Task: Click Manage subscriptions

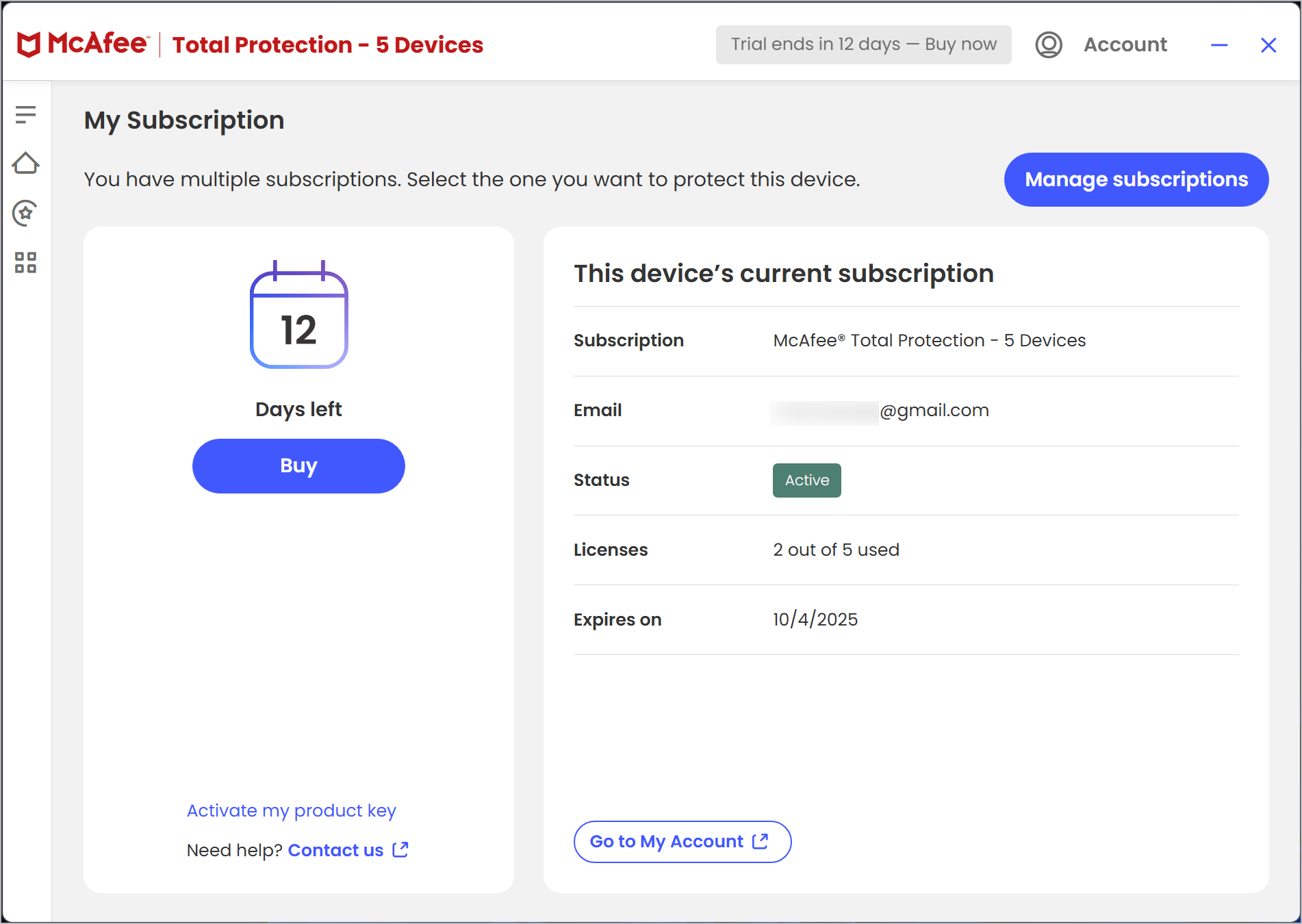Action: [x=1136, y=179]
